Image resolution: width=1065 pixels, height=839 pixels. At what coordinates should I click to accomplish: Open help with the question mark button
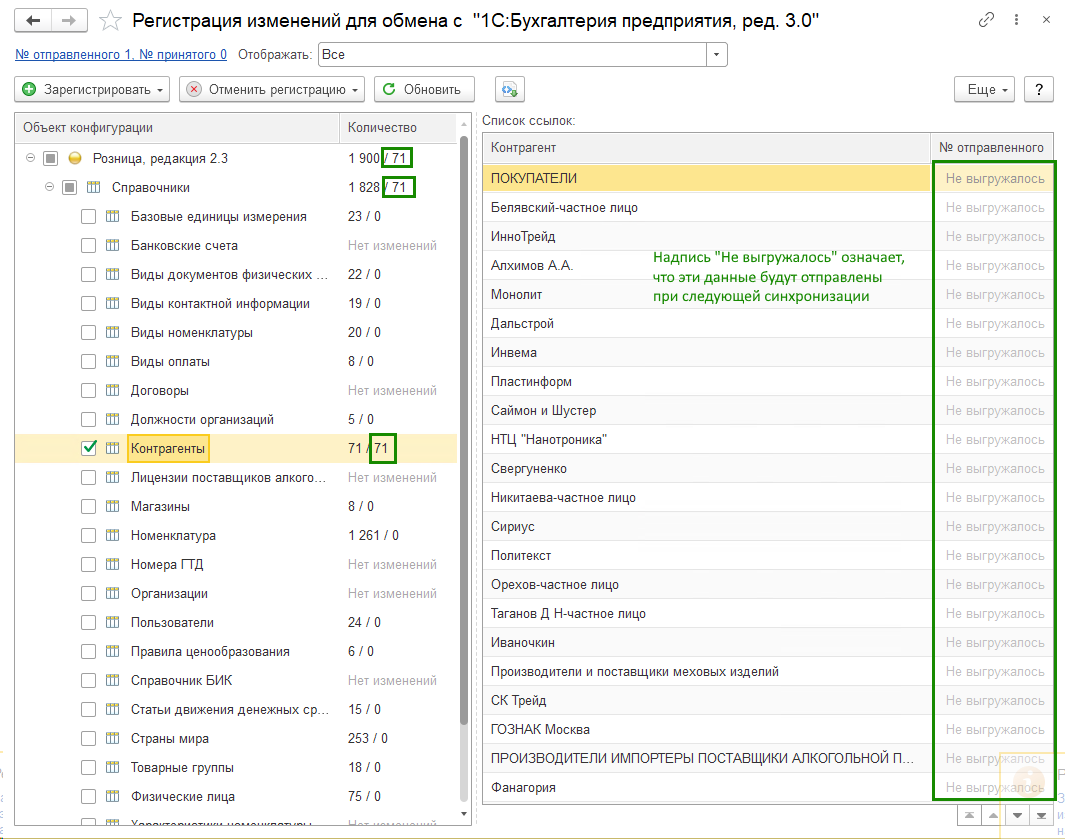1039,90
